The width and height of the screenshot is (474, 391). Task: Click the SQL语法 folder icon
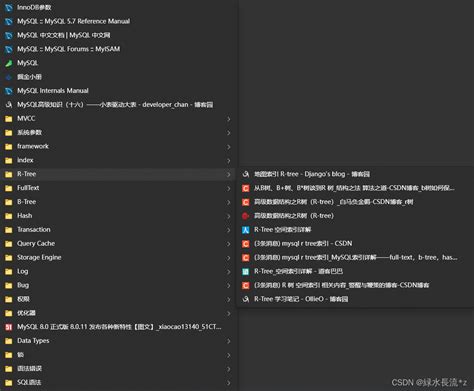9,383
